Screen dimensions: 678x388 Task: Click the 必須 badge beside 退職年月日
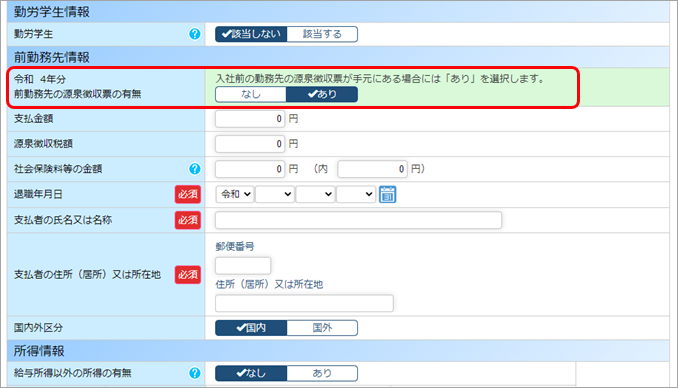188,194
